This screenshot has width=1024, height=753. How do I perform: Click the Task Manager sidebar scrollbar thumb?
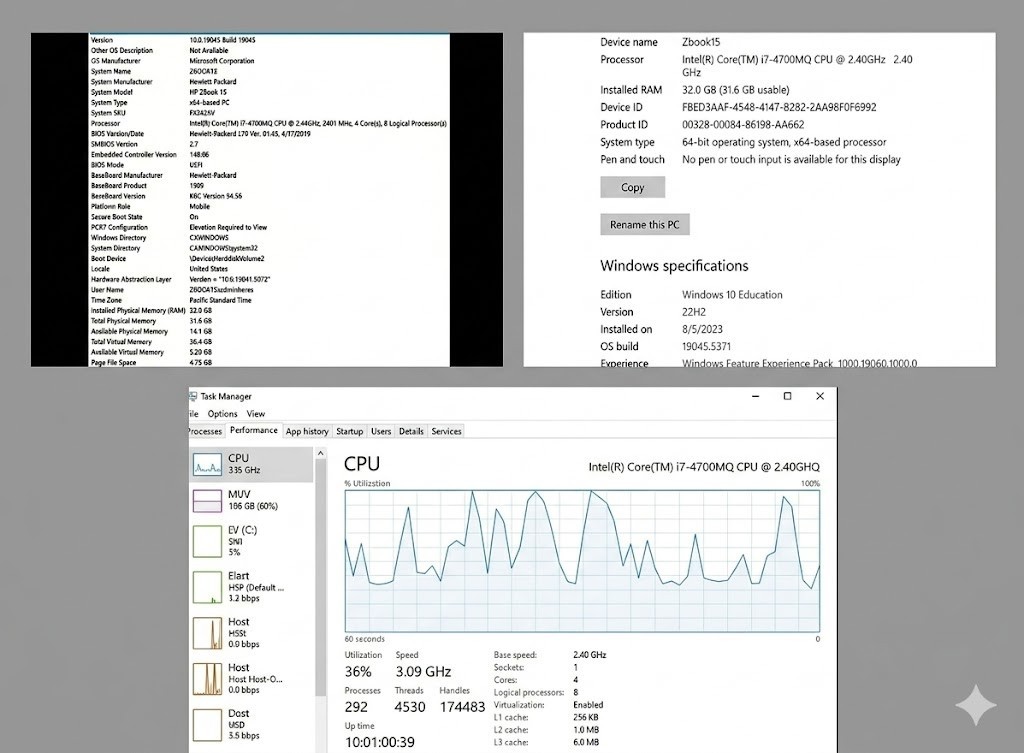coord(320,578)
